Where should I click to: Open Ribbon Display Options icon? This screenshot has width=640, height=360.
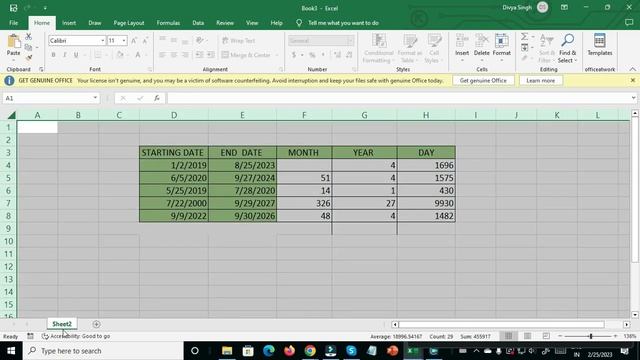564,7
